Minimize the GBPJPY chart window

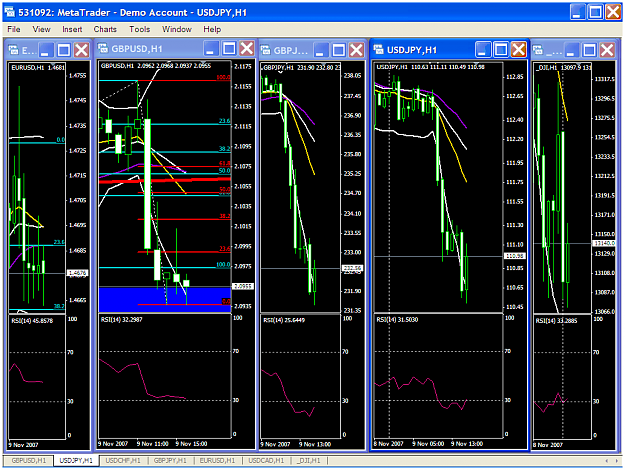pyautogui.click(x=320, y=50)
